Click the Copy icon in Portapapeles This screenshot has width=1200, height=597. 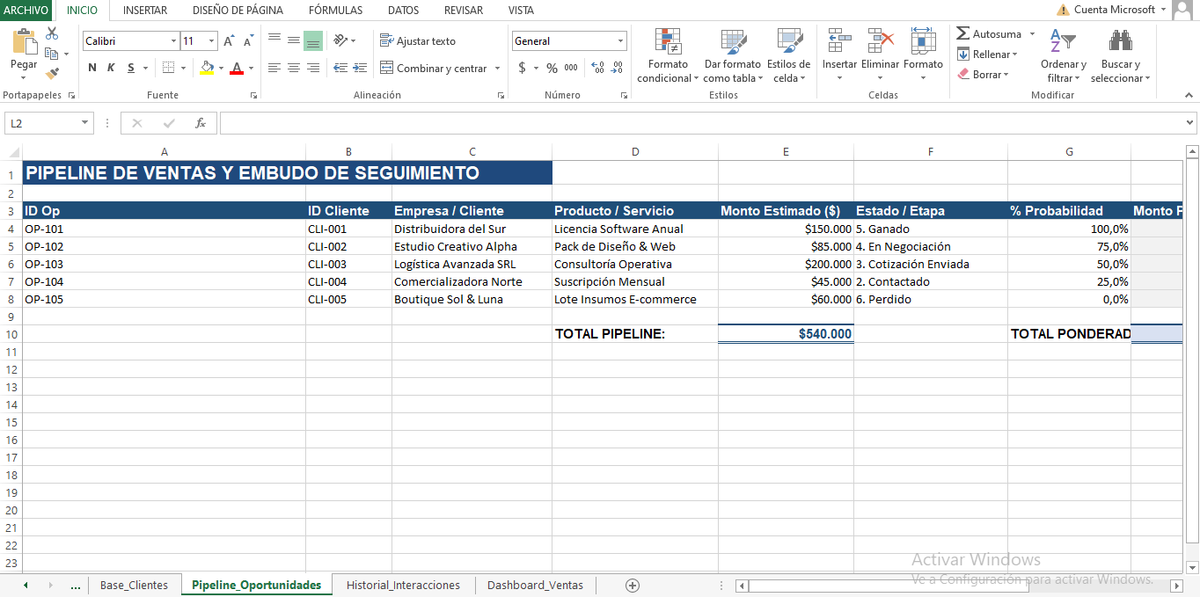(52, 54)
